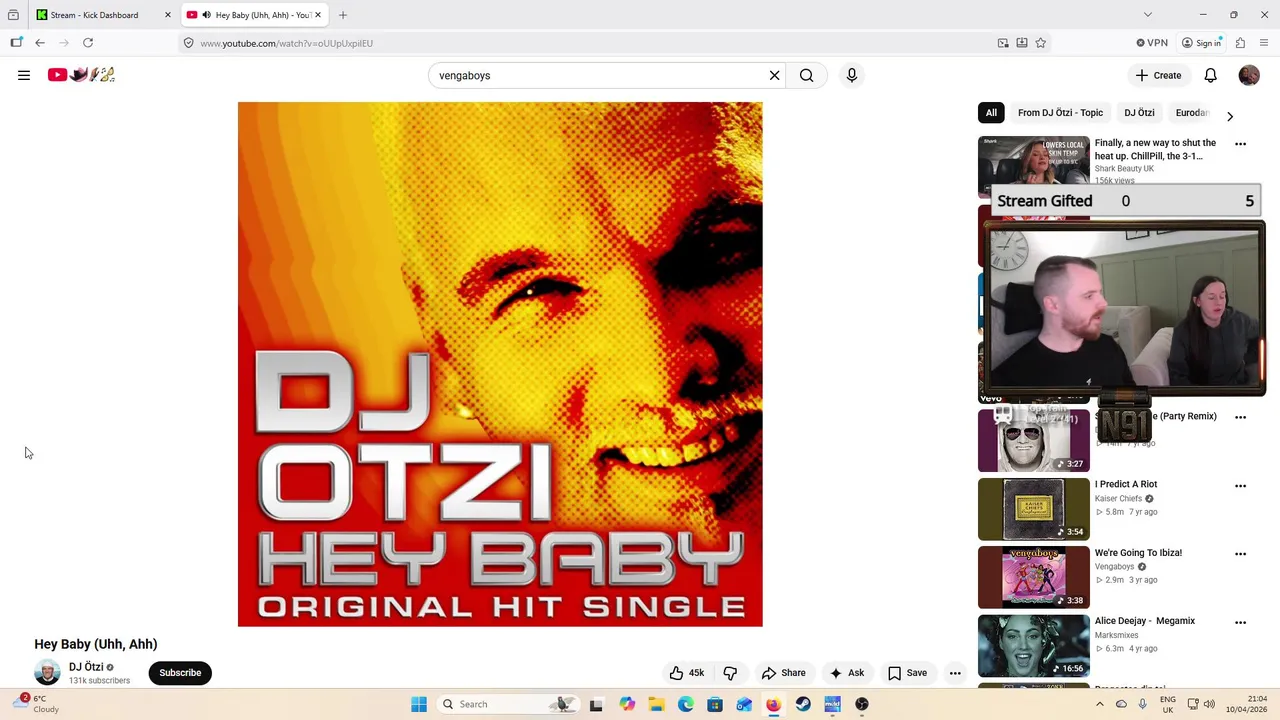Click the Hey Baby album art video player
Viewport: 1280px width, 720px height.
[500, 364]
